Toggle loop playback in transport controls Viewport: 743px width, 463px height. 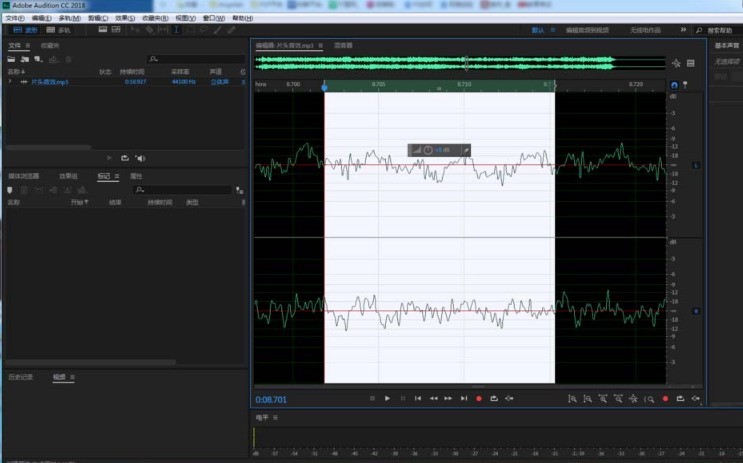click(494, 399)
